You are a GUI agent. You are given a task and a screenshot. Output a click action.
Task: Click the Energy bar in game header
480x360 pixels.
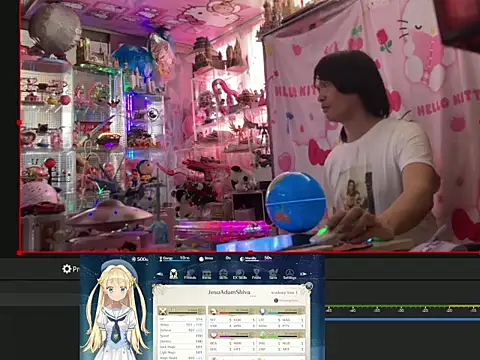[174, 259]
